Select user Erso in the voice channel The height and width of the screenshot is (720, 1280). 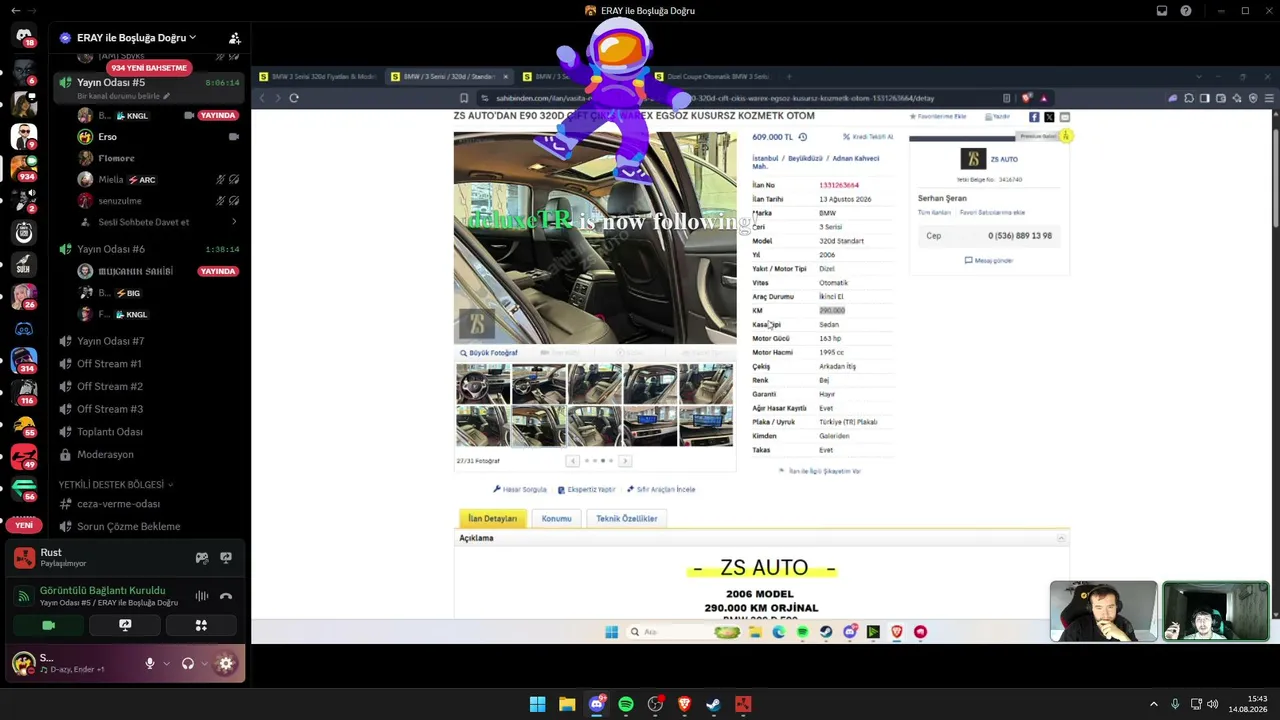[107, 137]
